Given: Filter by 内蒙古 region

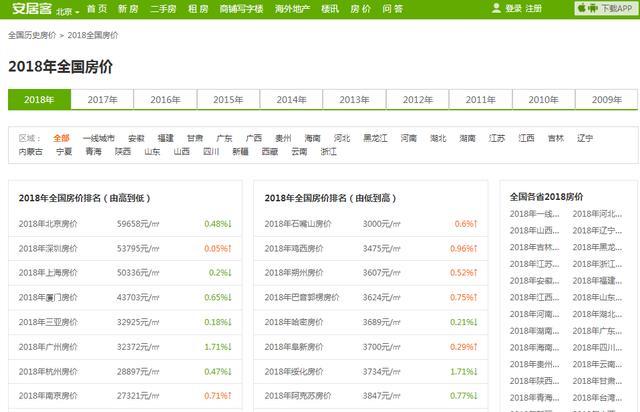Looking at the screenshot, I should pos(31,151).
